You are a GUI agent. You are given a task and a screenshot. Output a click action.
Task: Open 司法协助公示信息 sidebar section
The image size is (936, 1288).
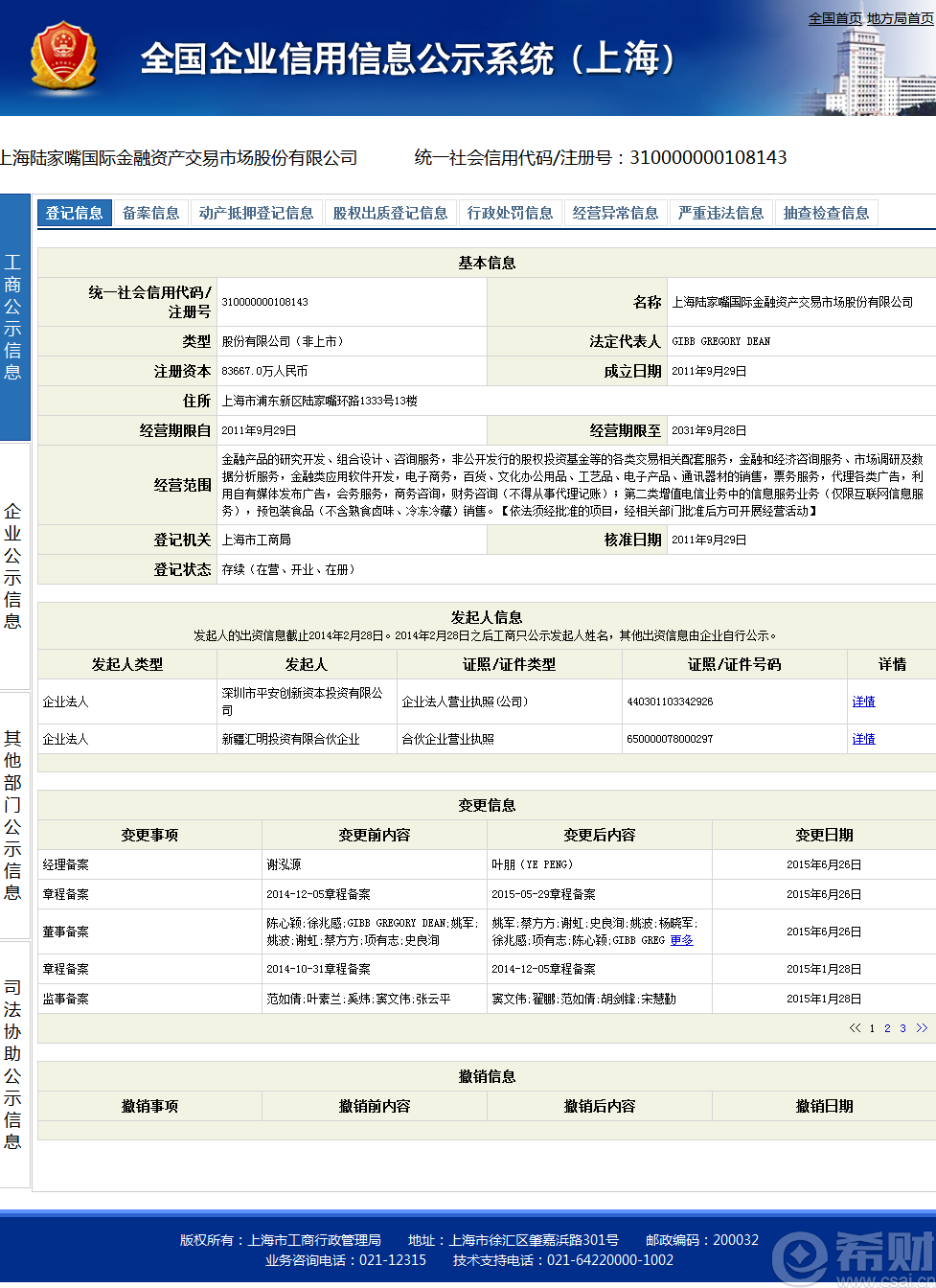pos(13,1065)
